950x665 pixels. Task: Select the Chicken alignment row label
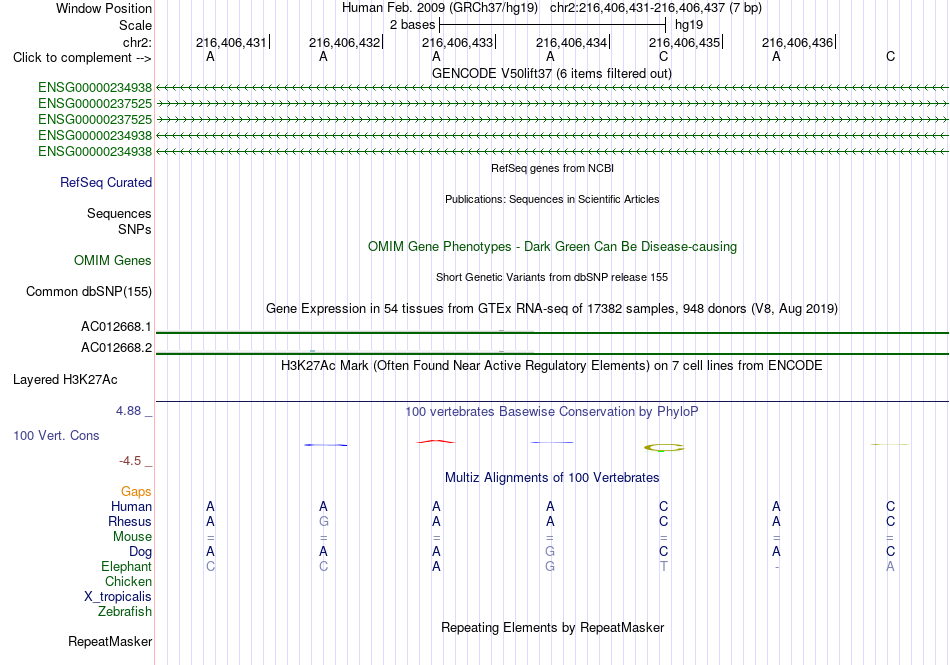coord(128,581)
